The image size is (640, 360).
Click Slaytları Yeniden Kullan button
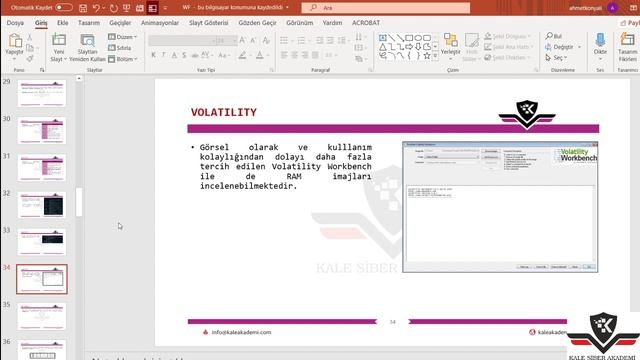[x=87, y=48]
